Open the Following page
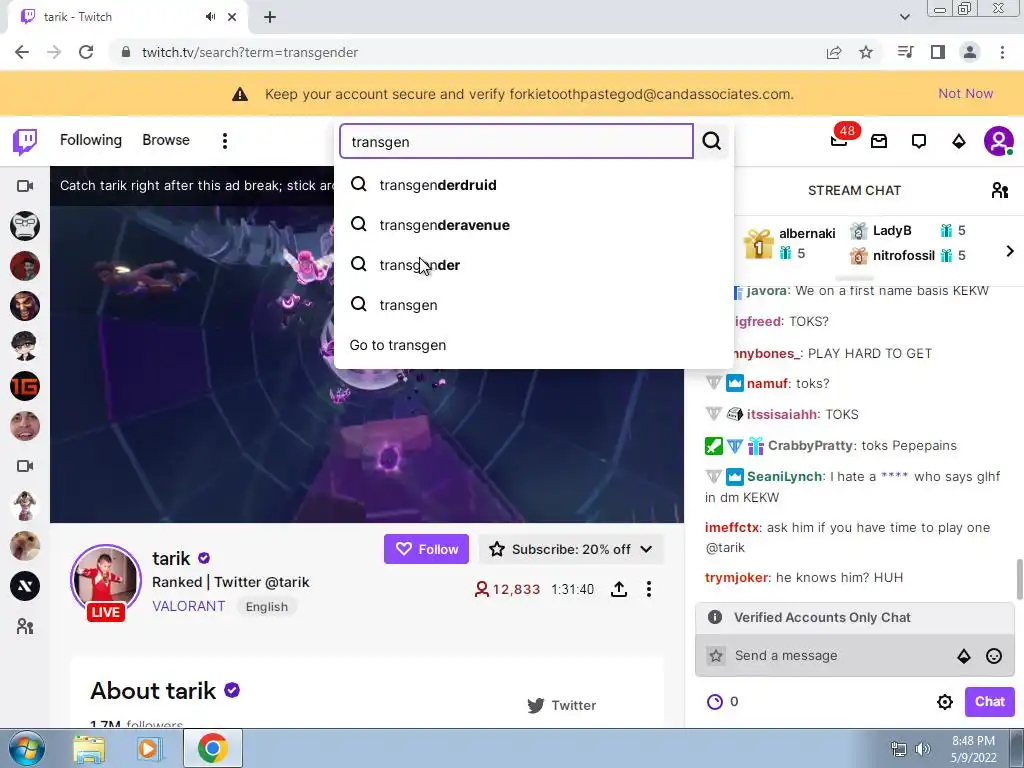Screen dimensions: 1024x768 coord(91,140)
